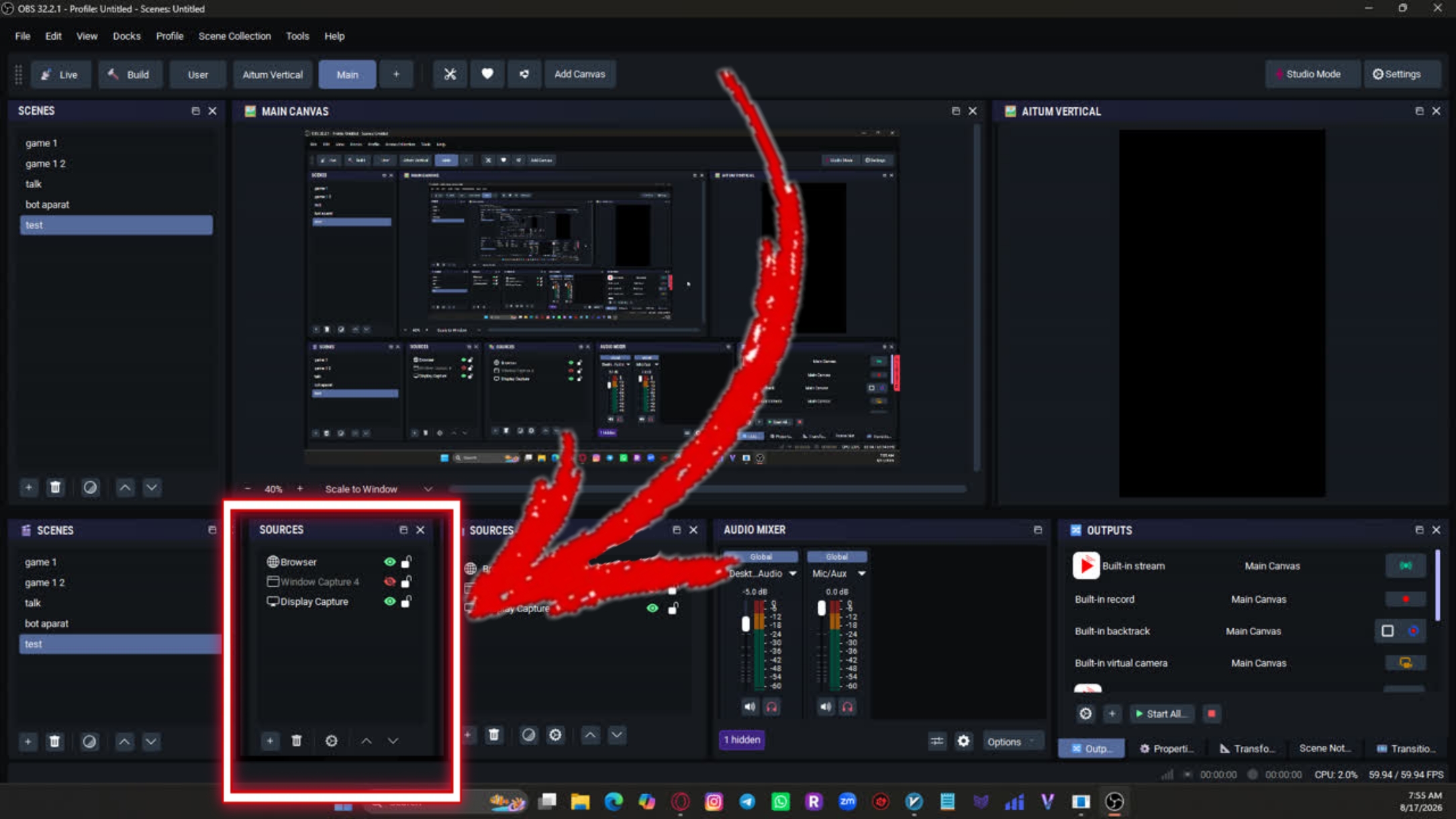The height and width of the screenshot is (819, 1456).
Task: Toggle Display Capture visibility in left Sources dock
Action: click(389, 601)
